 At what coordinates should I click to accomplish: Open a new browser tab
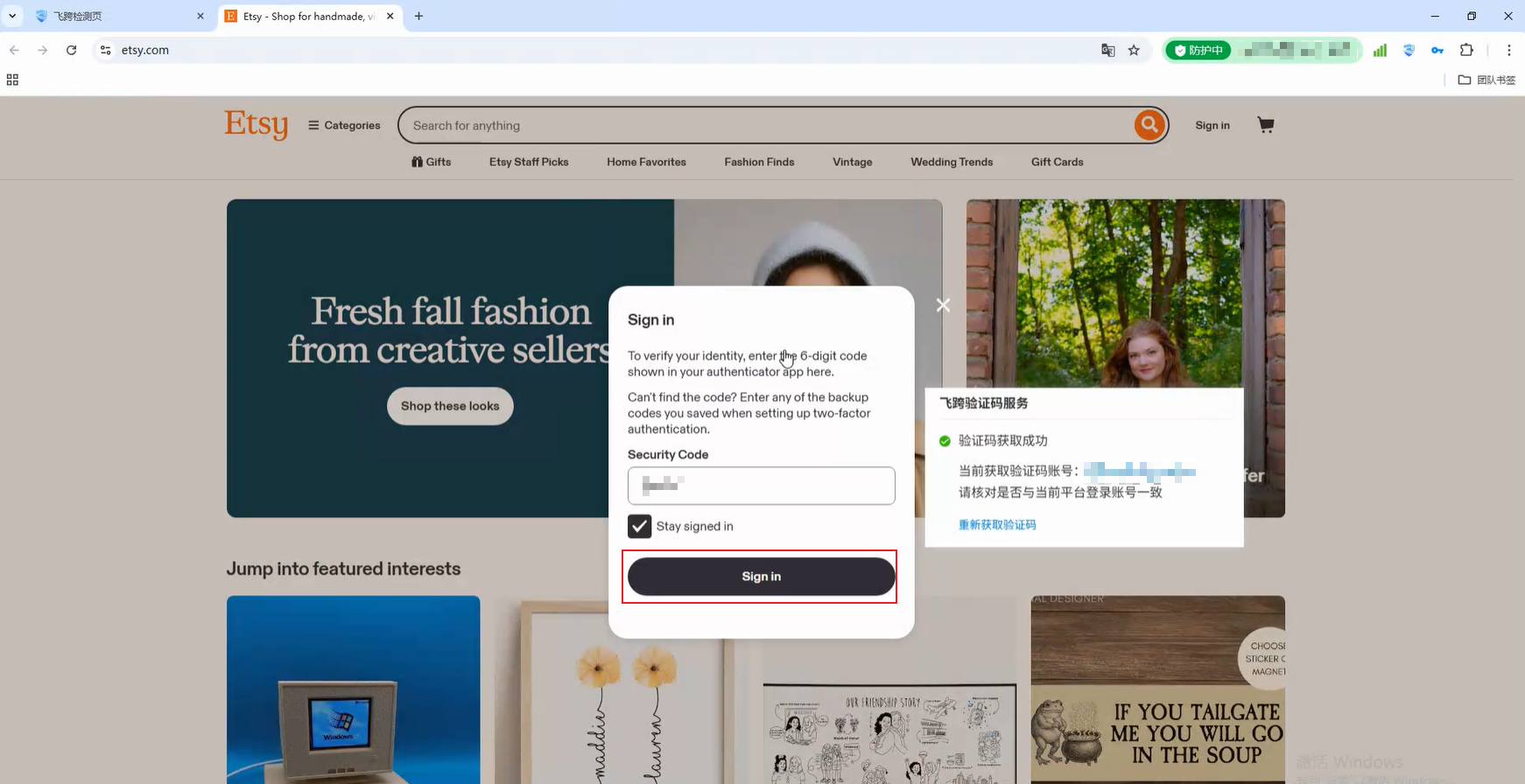[x=419, y=16]
